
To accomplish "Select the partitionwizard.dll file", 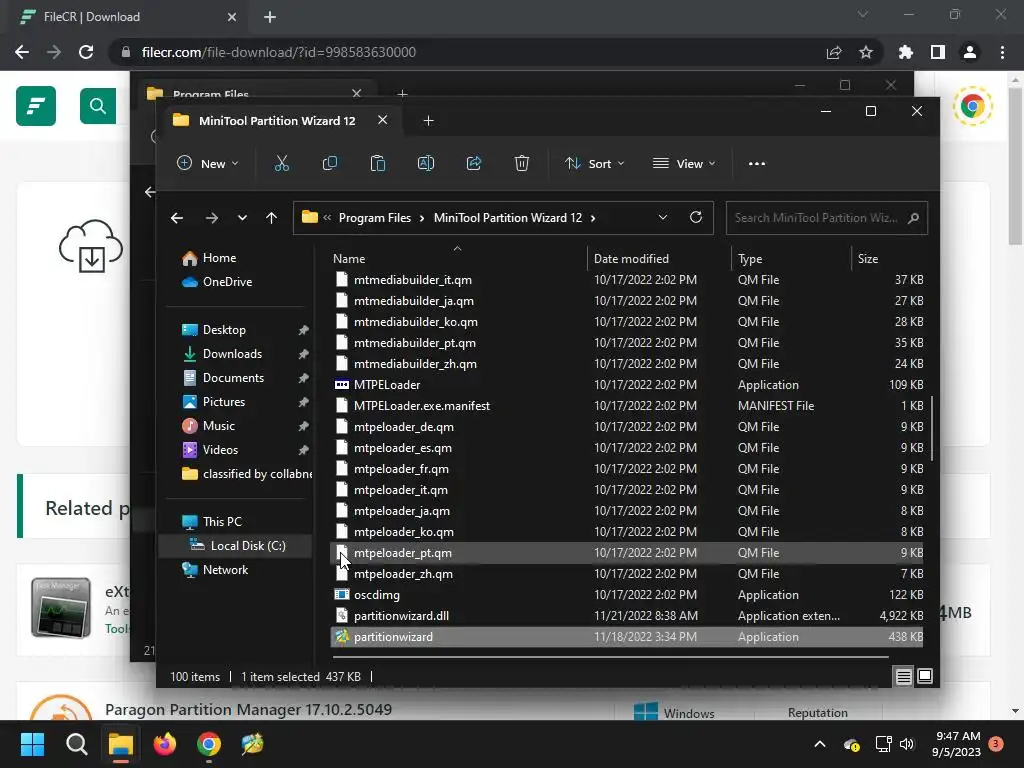I will [626, 616].
